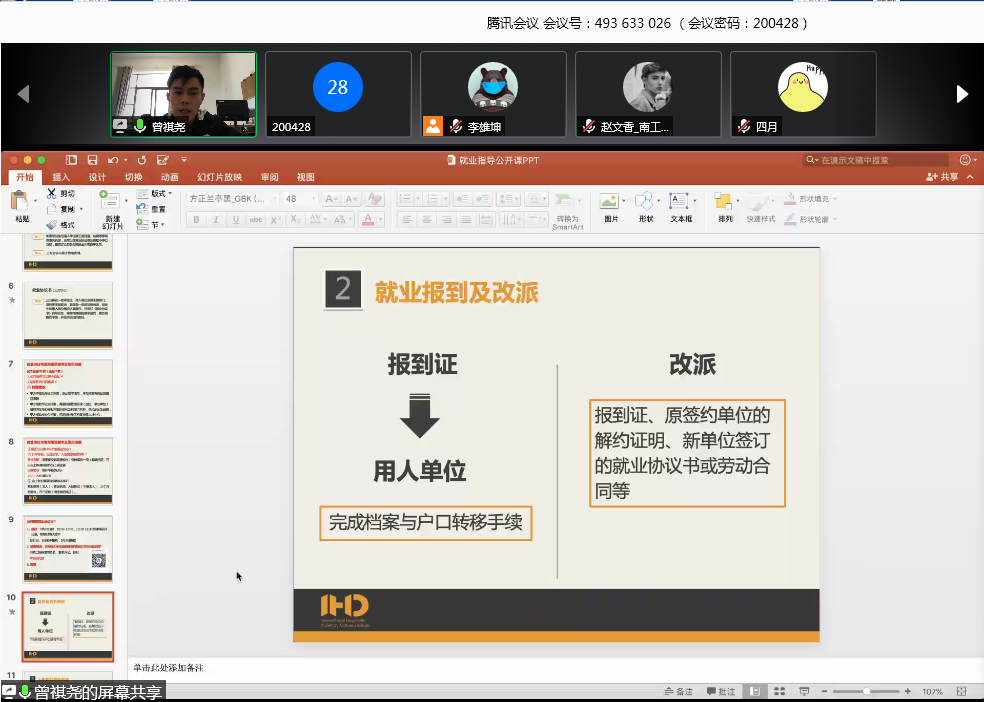Open the Review (审阅) tab
The width and height of the screenshot is (984, 702).
[269, 177]
